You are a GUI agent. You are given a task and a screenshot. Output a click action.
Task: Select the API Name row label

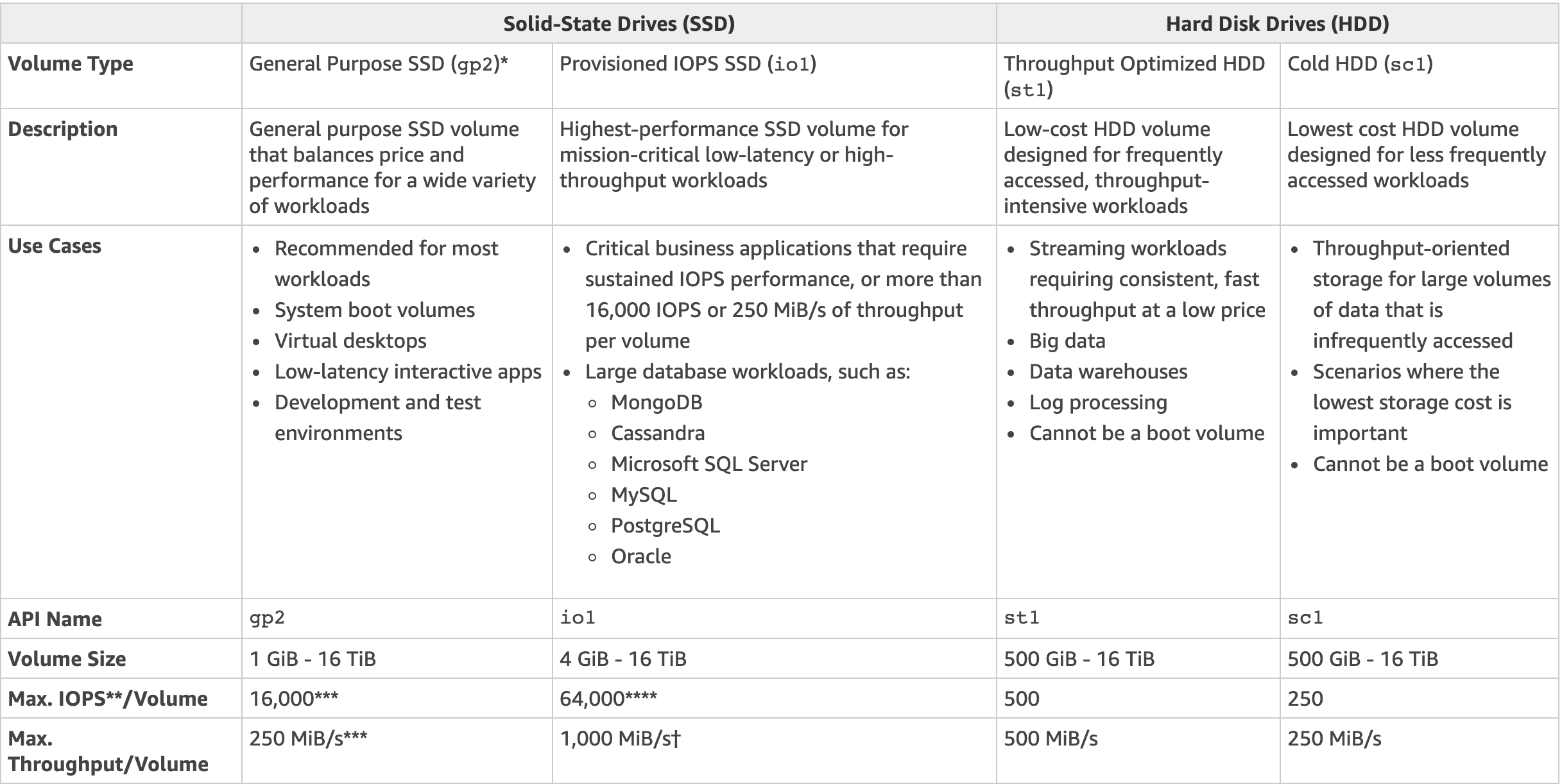click(55, 619)
